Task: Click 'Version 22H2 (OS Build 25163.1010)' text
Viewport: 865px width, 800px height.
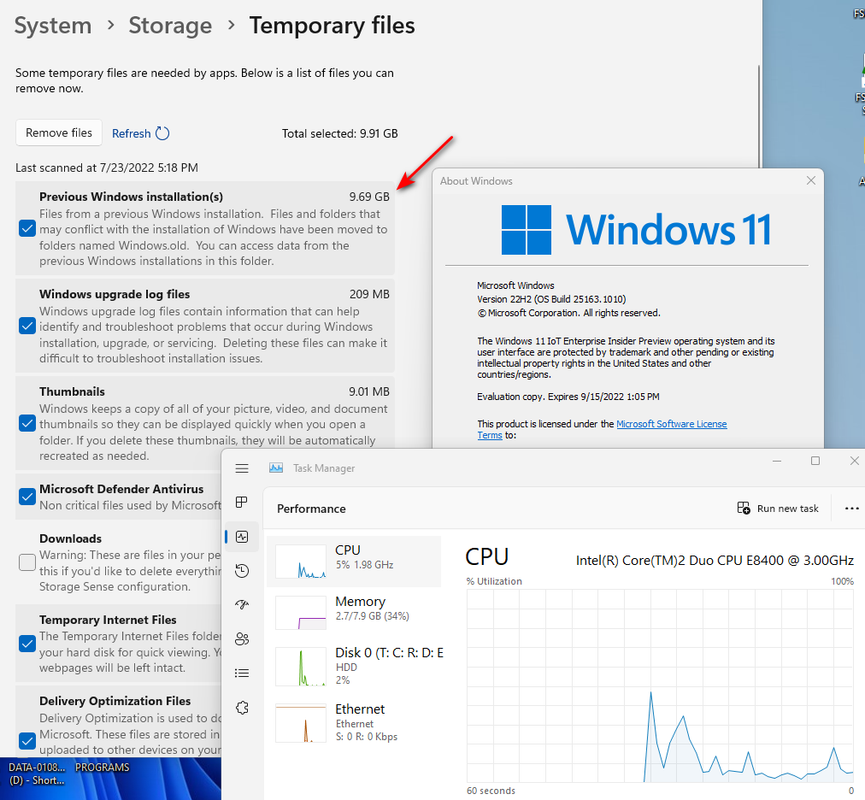Action: point(551,299)
